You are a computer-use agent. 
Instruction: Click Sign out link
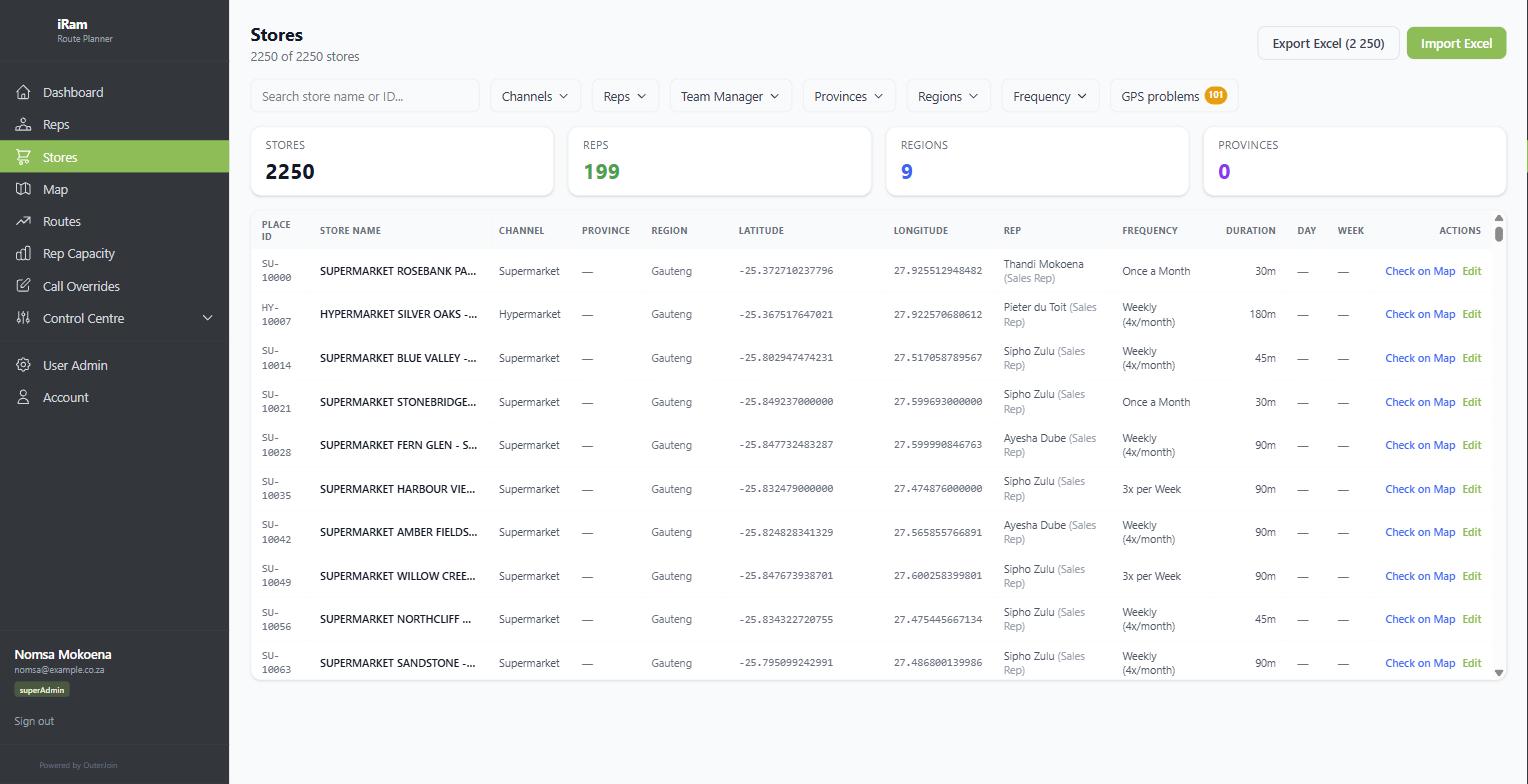[34, 721]
